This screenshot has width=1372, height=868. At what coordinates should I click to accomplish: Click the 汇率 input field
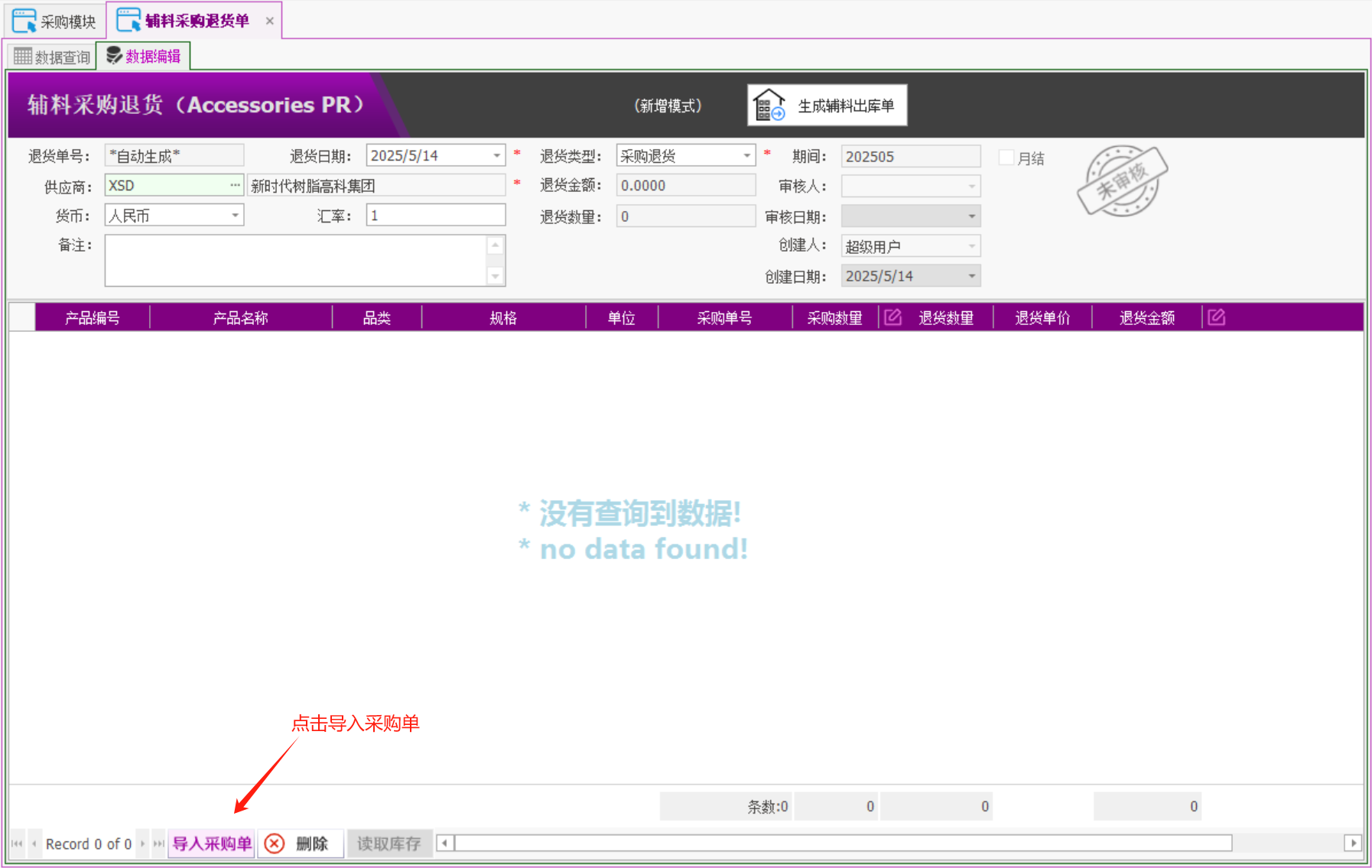[435, 216]
